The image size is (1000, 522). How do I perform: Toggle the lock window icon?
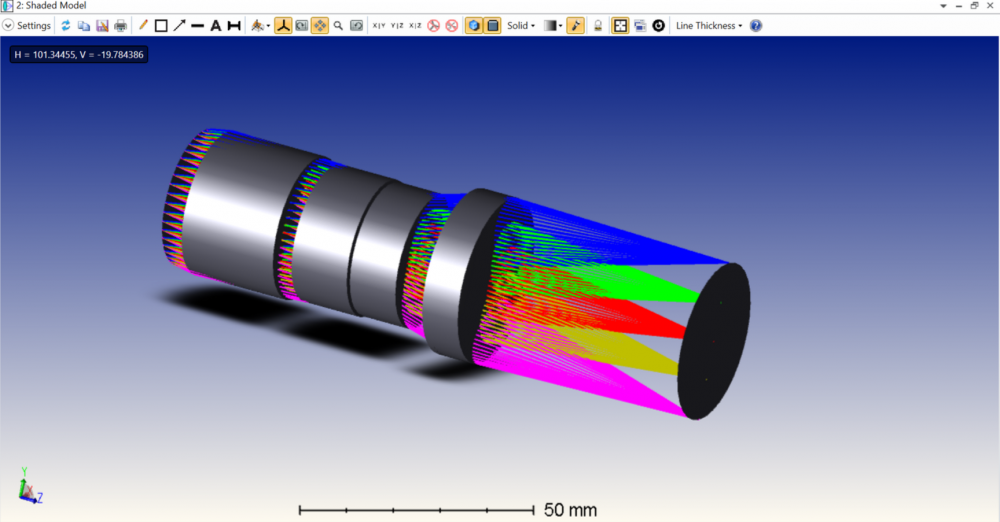(x=598, y=25)
